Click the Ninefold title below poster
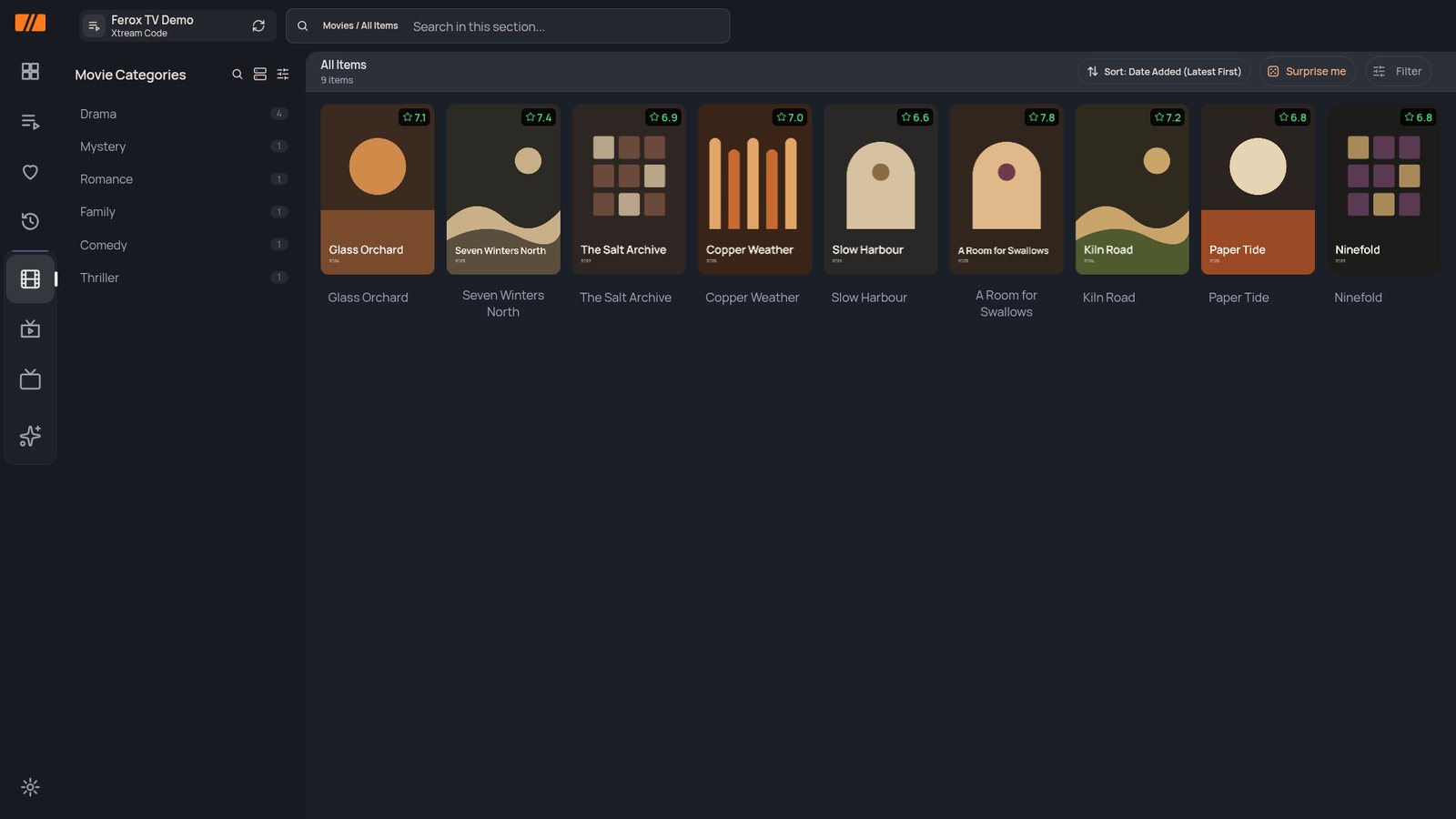 click(x=1358, y=298)
